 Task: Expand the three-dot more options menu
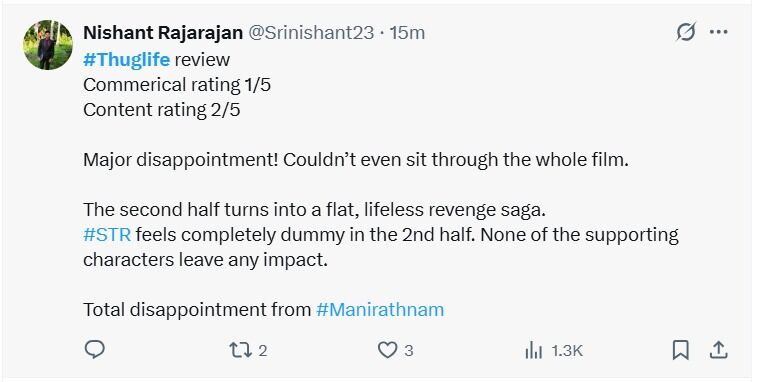pyautogui.click(x=718, y=32)
